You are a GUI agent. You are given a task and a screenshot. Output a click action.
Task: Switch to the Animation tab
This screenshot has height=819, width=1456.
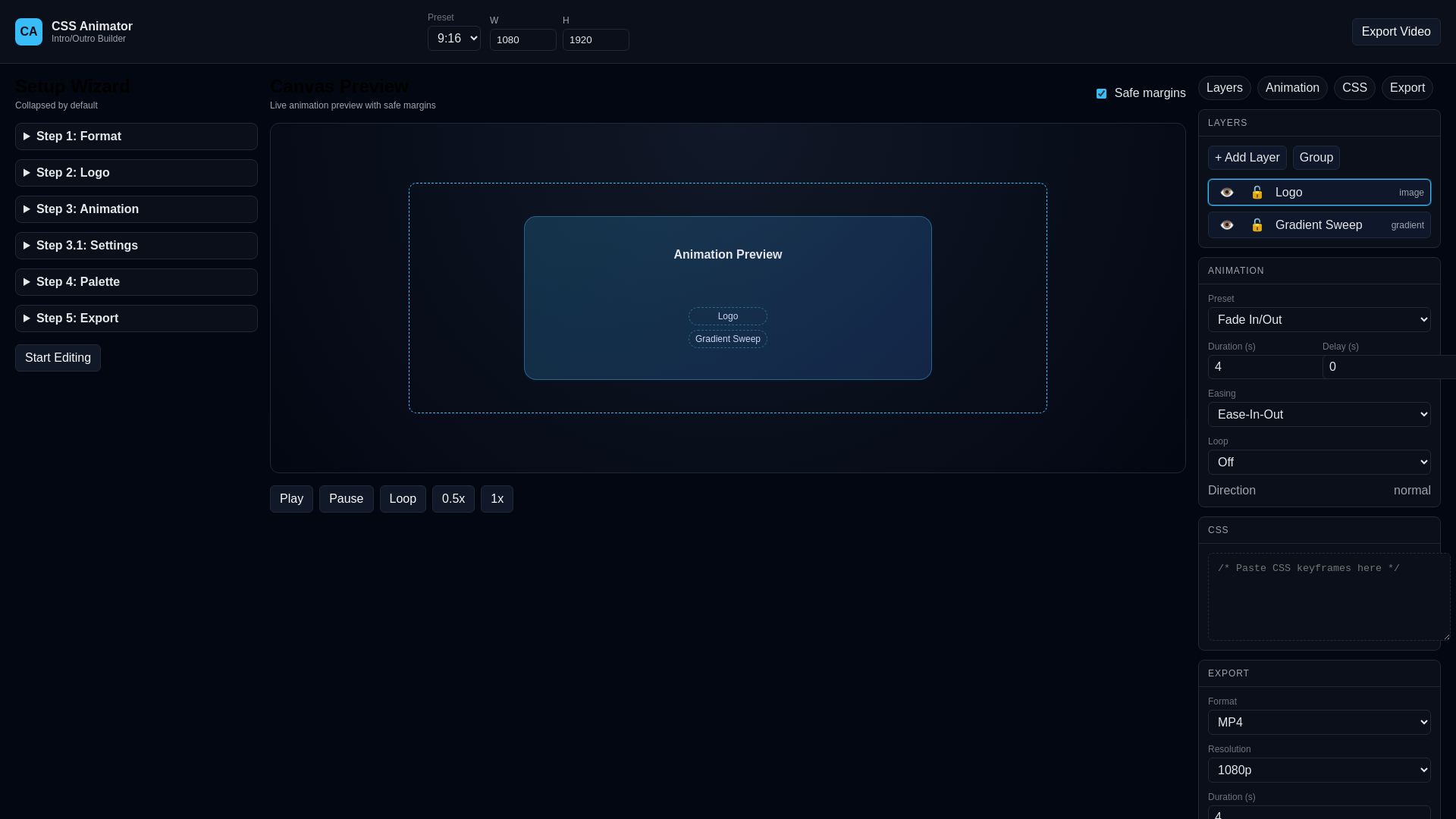pos(1292,88)
